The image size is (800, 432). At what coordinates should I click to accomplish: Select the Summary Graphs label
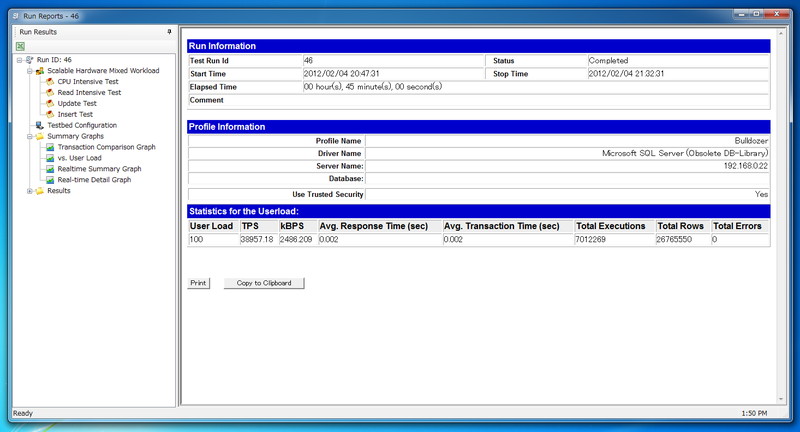click(76, 136)
